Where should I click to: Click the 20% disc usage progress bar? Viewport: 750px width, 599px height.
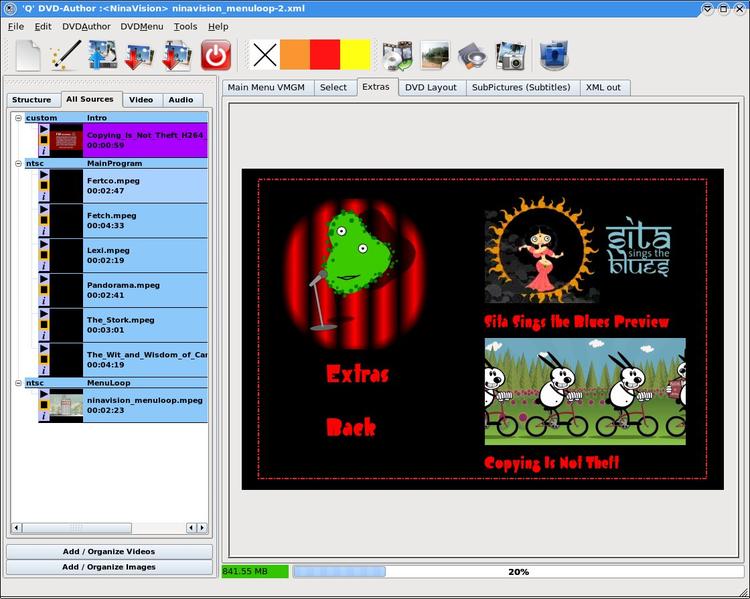click(518, 572)
